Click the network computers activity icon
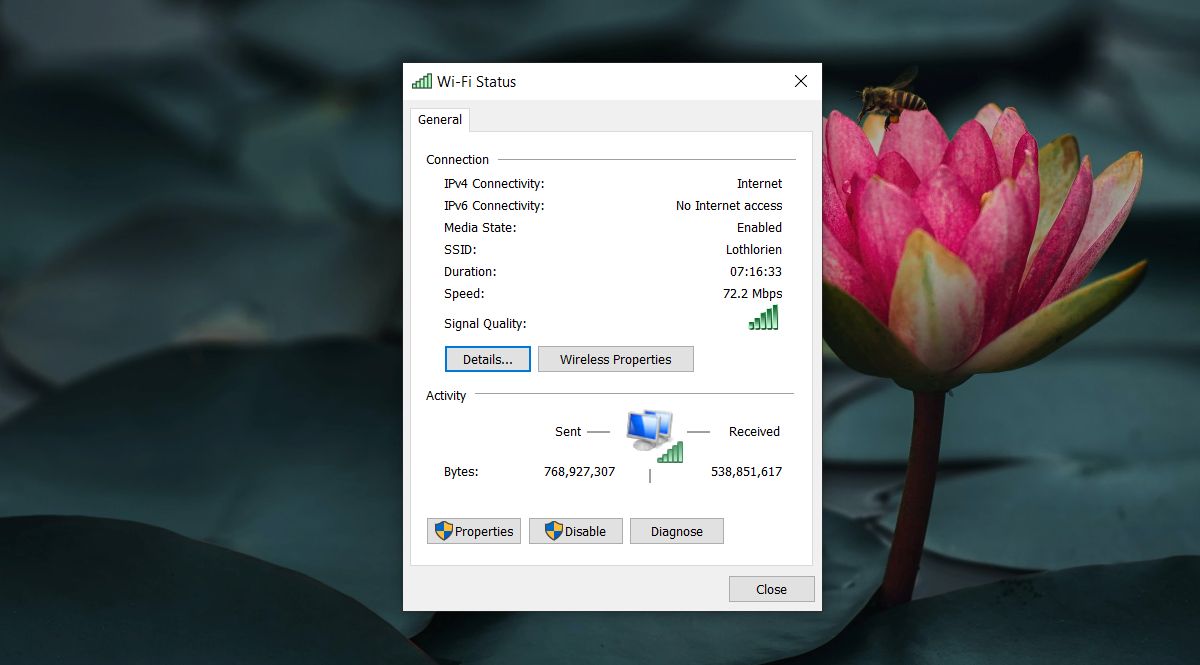Image resolution: width=1200 pixels, height=665 pixels. click(x=650, y=430)
